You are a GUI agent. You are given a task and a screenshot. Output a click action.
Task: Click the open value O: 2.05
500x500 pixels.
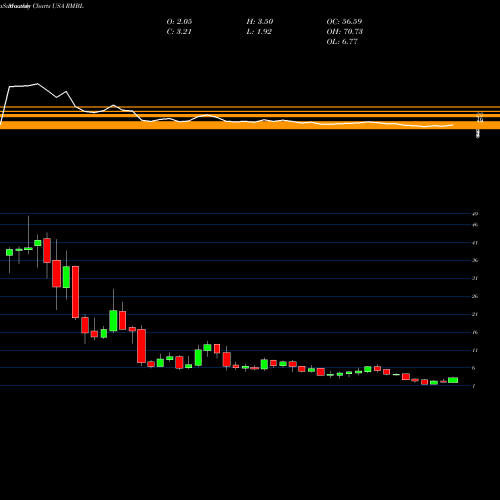[179, 22]
